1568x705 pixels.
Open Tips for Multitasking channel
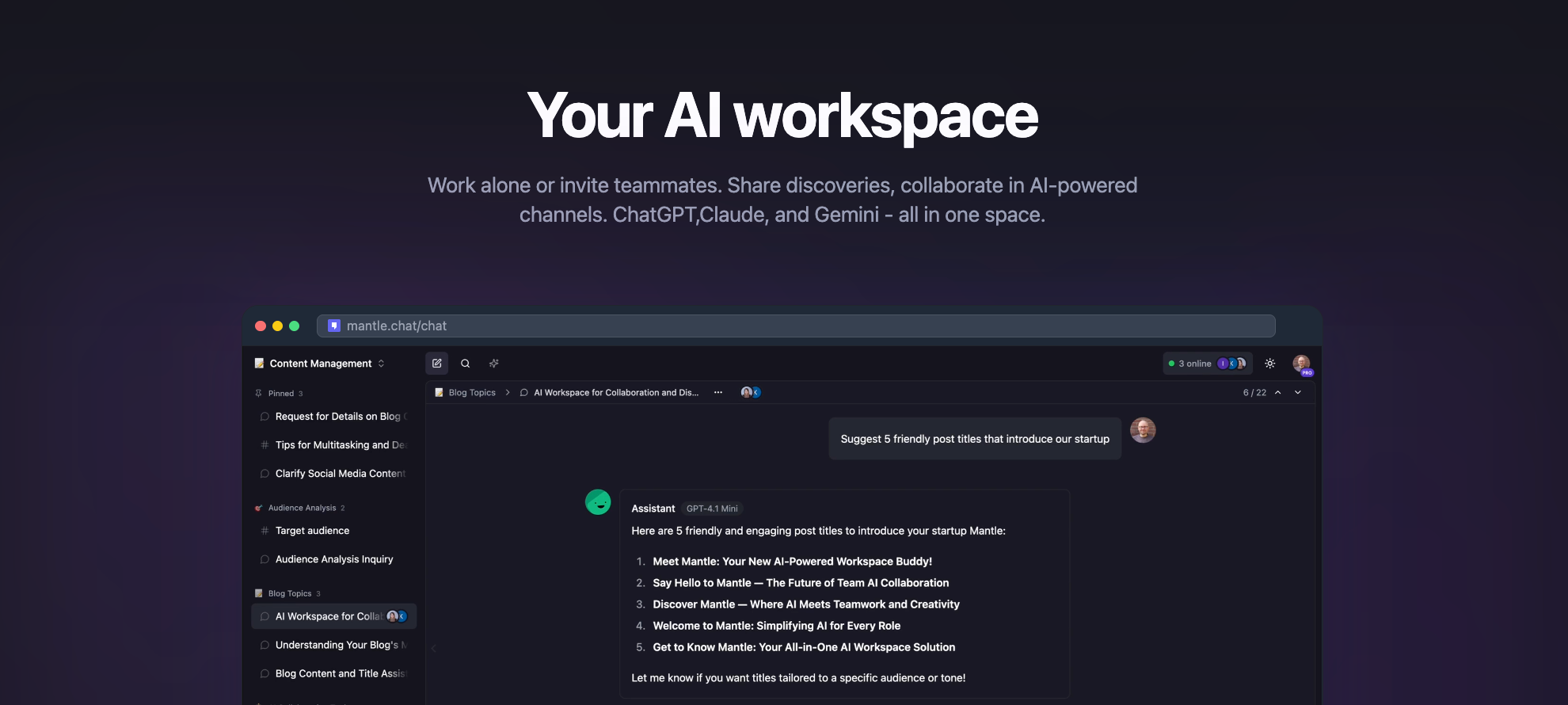tap(334, 445)
